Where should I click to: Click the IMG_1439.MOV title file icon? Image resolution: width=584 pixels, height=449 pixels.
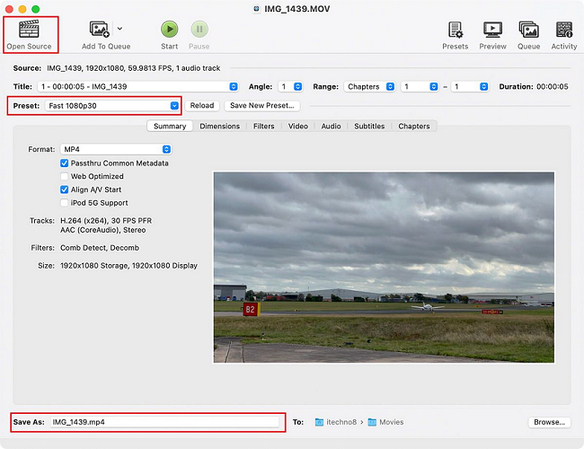256,9
